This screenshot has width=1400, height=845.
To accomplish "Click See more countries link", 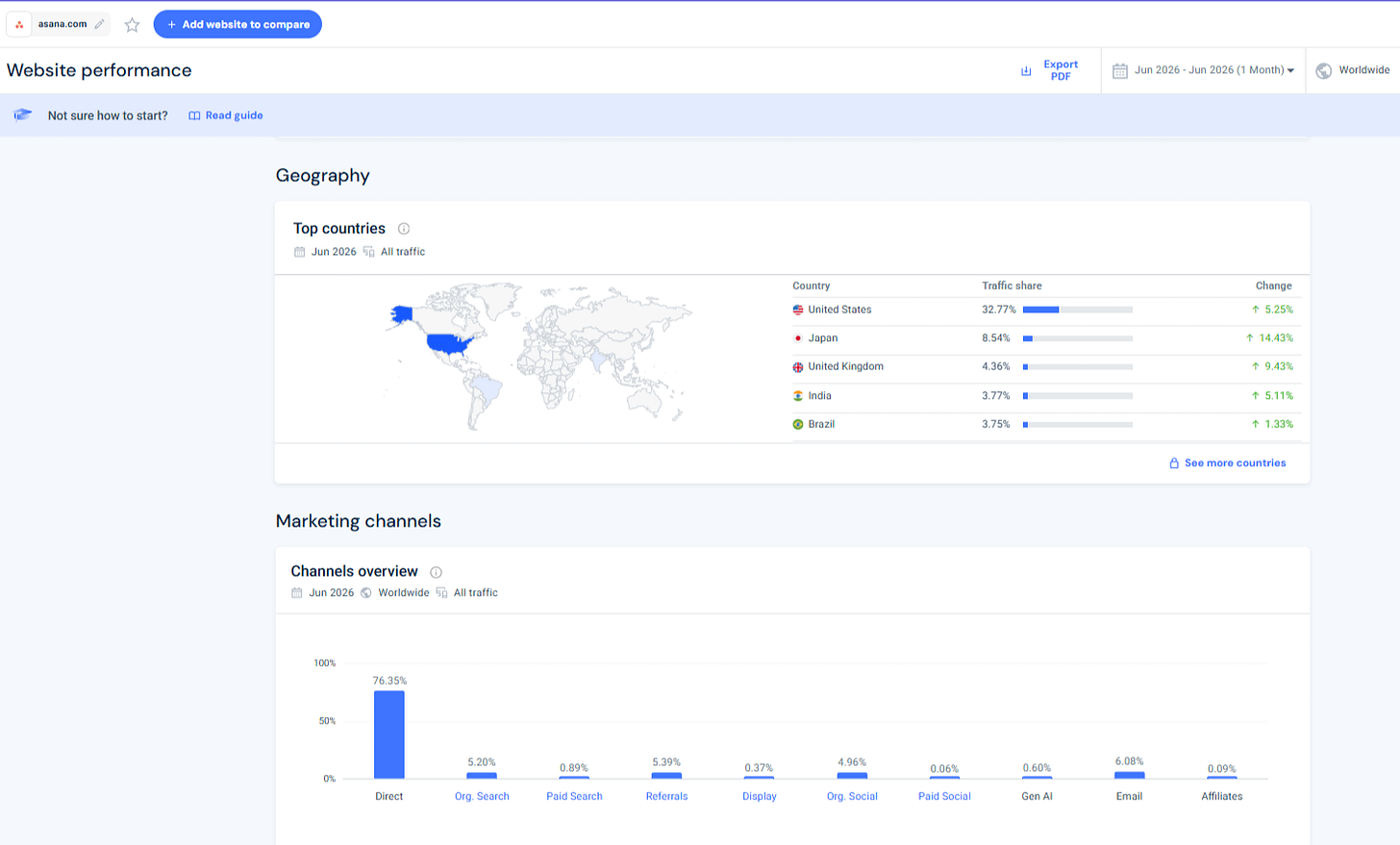I will coord(1227,463).
